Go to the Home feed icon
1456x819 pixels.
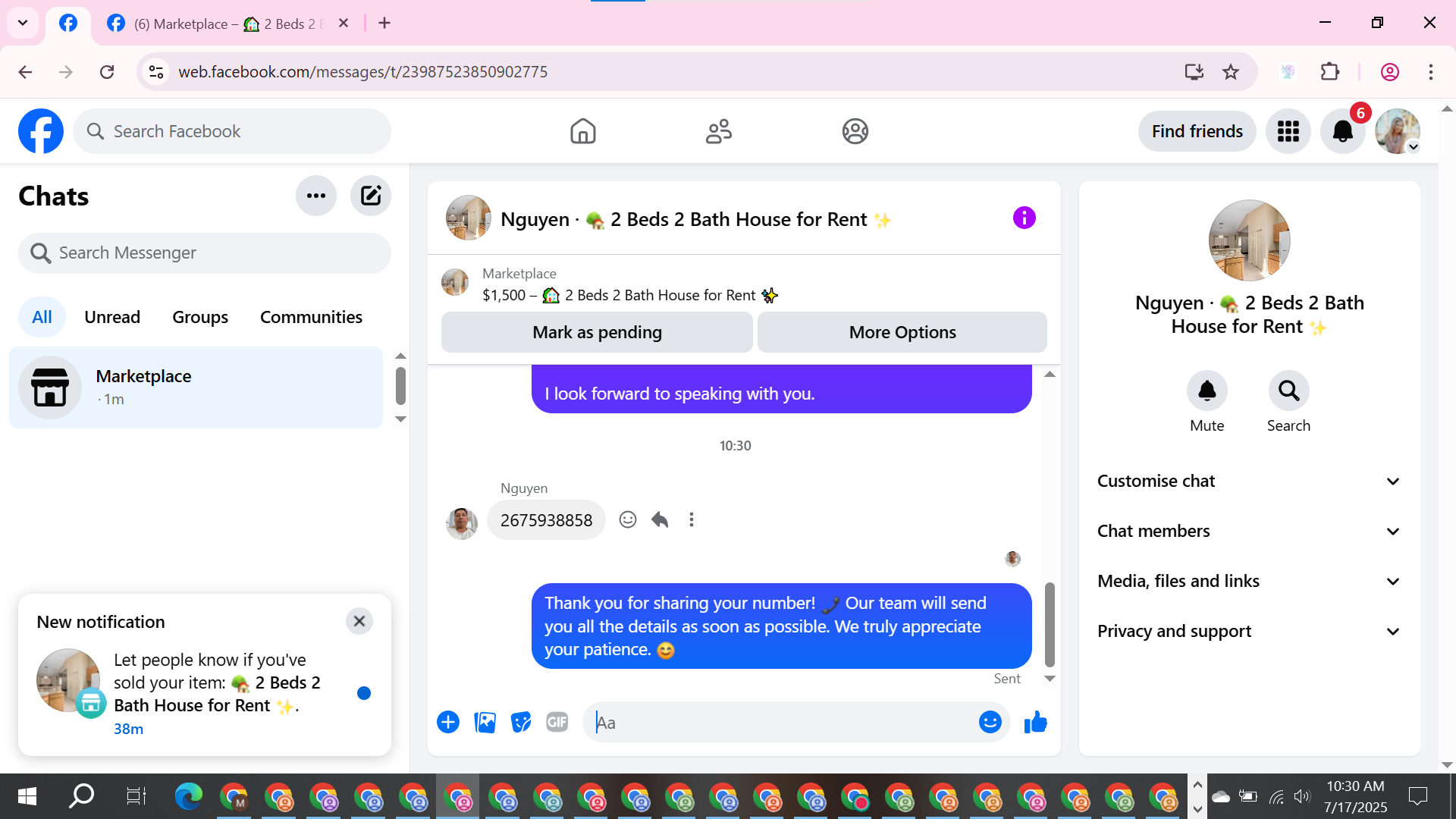coord(582,131)
